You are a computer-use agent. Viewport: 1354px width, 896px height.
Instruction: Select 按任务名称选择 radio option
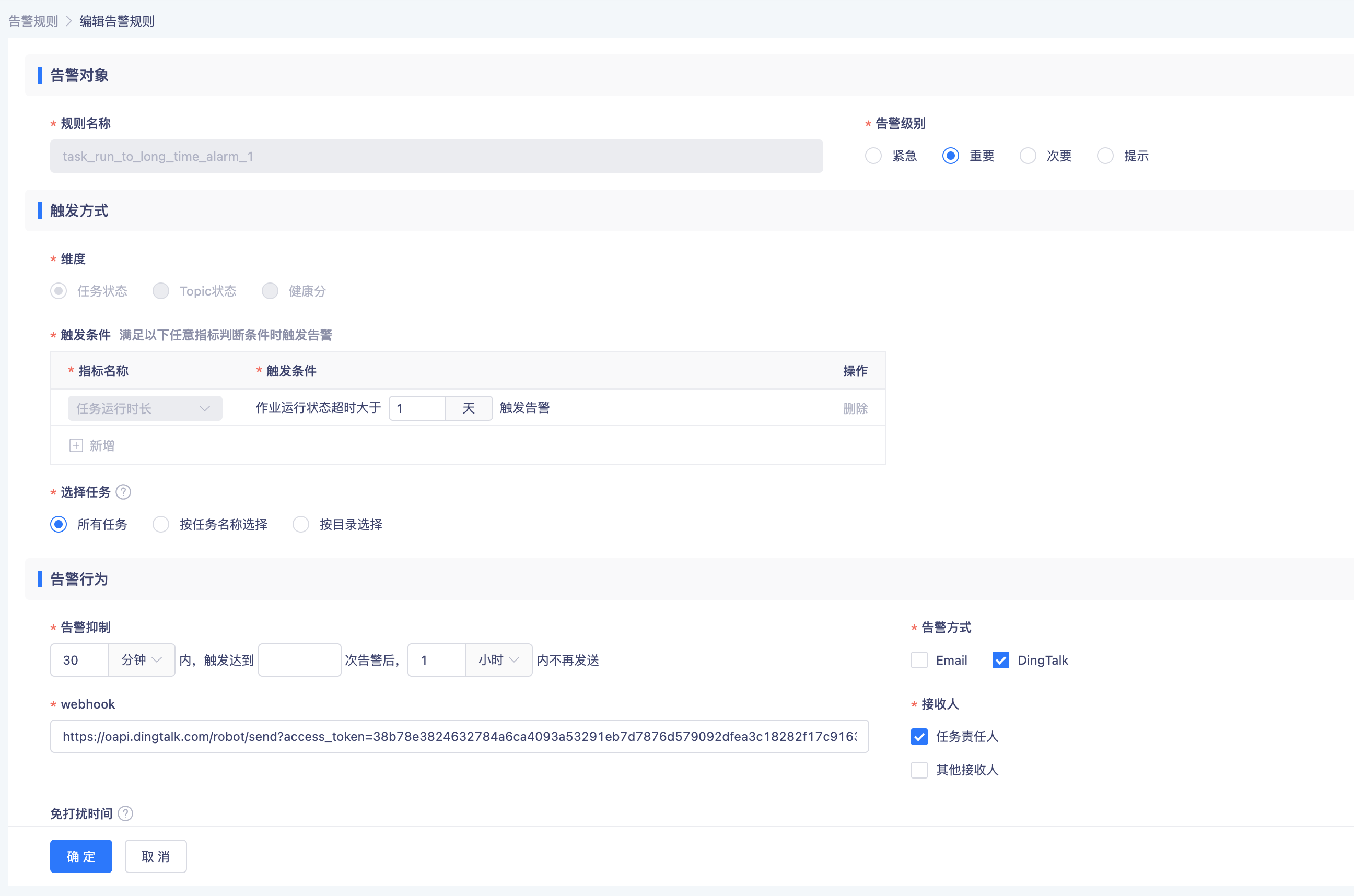[161, 525]
